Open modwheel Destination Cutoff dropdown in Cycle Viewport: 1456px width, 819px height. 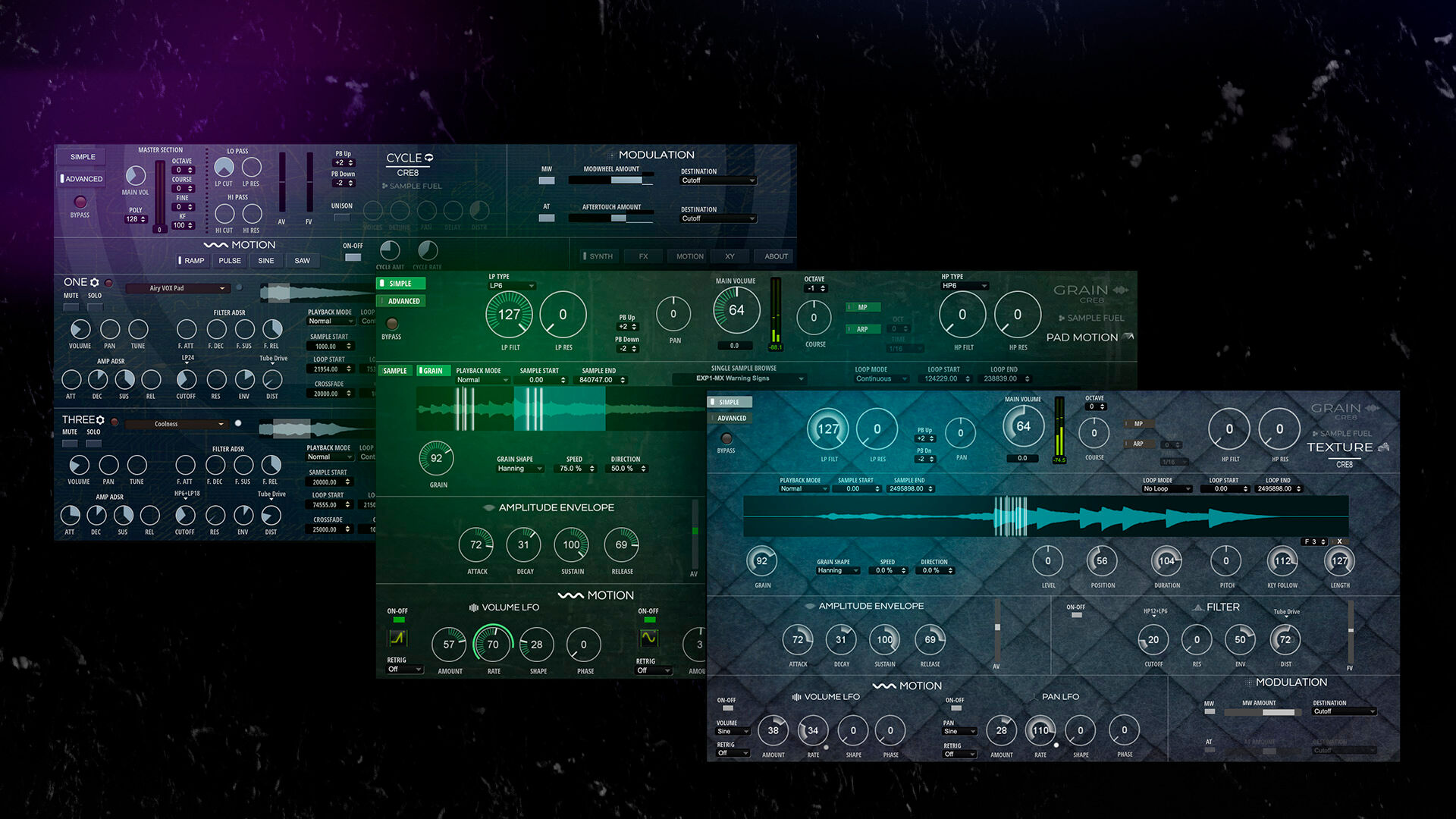coord(718,180)
